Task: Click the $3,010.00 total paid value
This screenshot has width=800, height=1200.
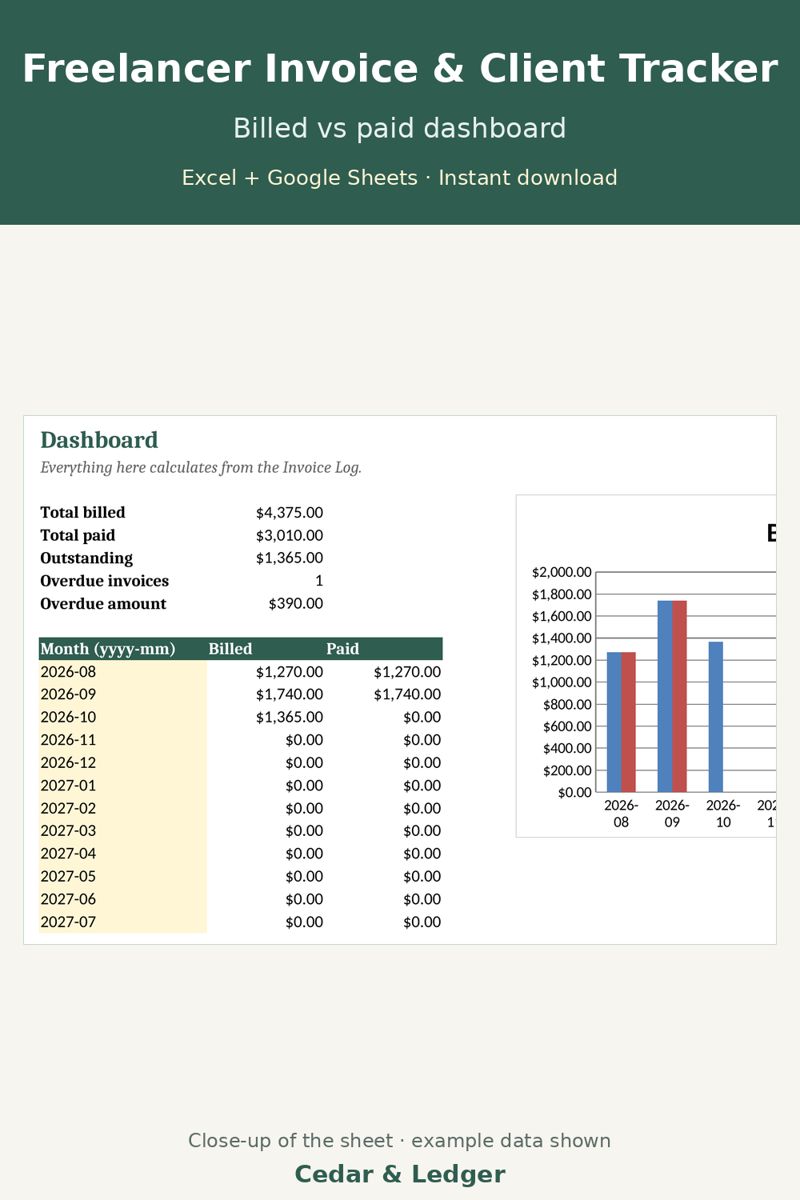Action: (x=289, y=535)
